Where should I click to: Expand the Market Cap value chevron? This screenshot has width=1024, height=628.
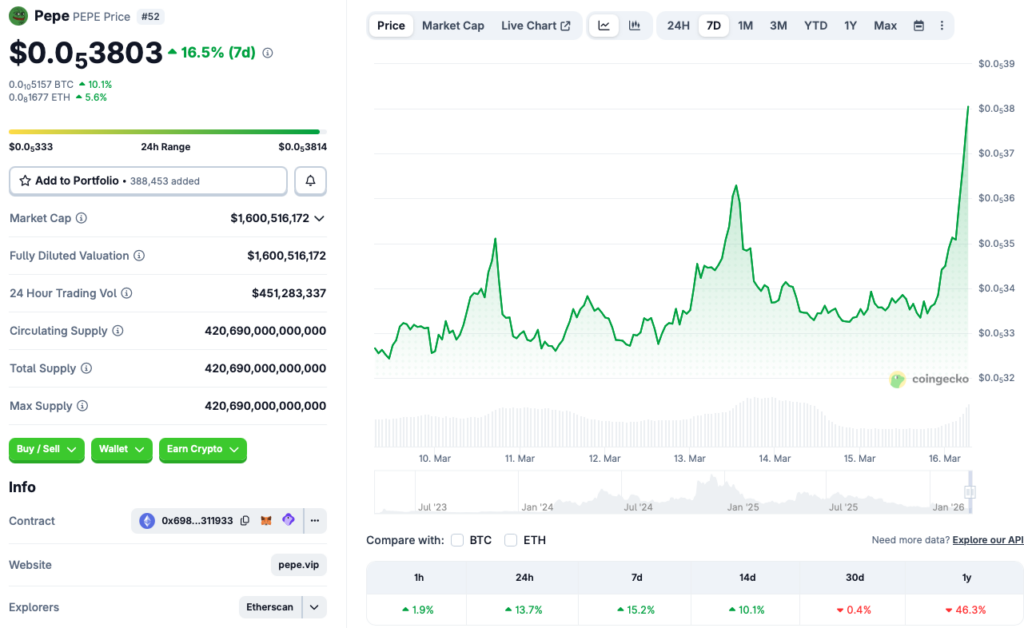pos(319,218)
